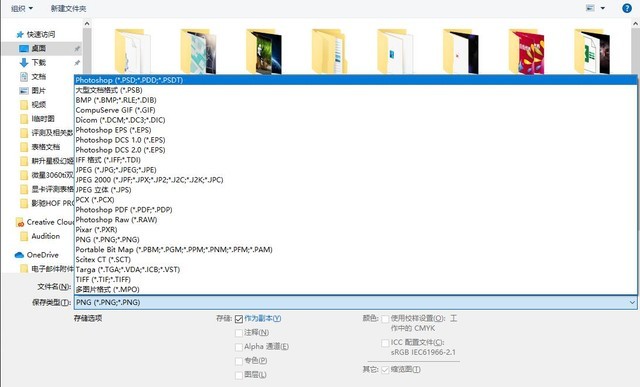
Task: Click the Creative Cloud folder icon
Action: (x=20, y=222)
